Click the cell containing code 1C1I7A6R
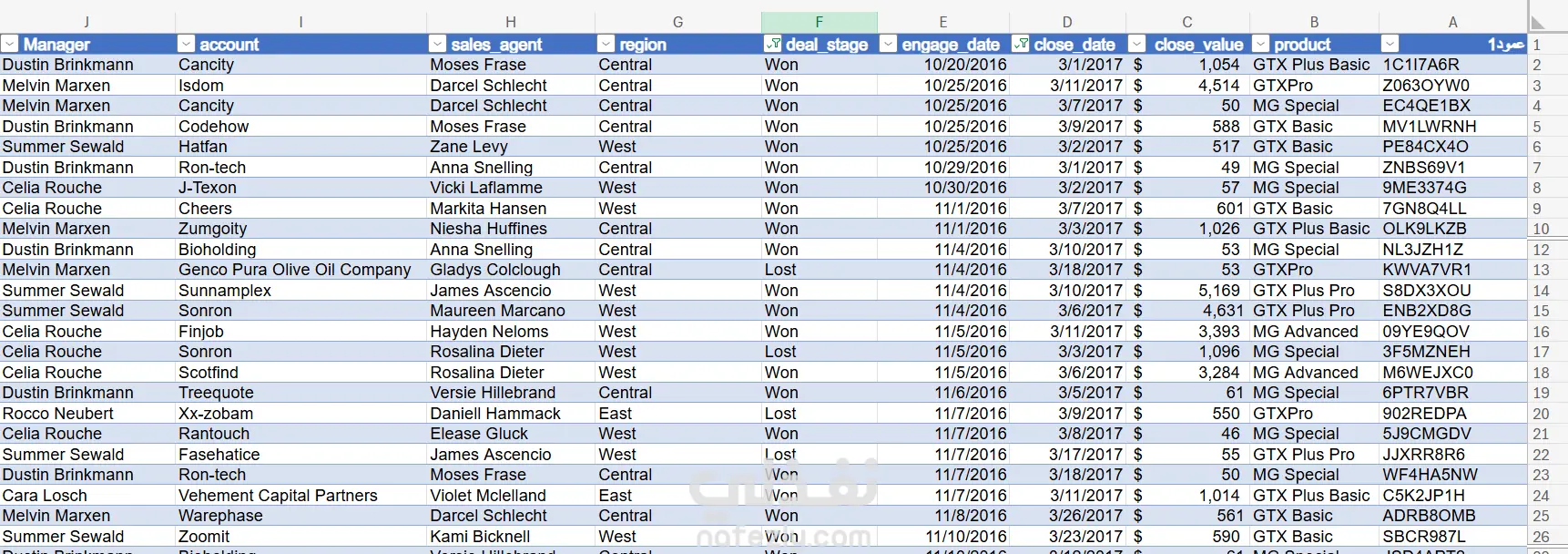The width and height of the screenshot is (1568, 554). pyautogui.click(x=1420, y=65)
